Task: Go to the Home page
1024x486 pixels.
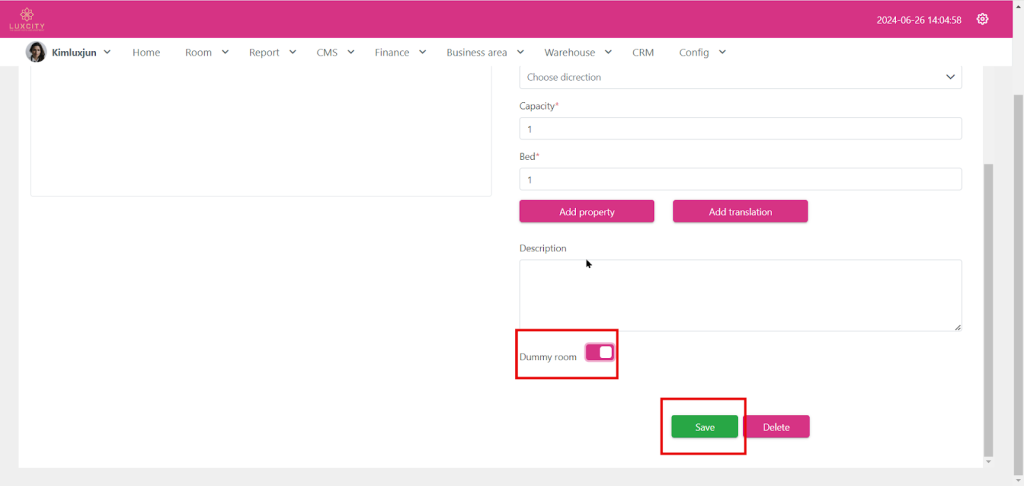Action: 146,52
